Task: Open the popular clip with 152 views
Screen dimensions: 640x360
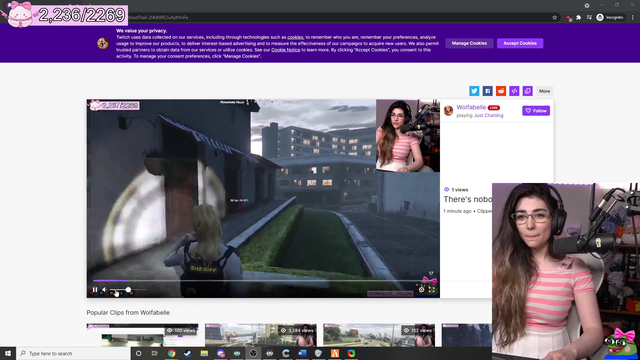Action: (379, 335)
